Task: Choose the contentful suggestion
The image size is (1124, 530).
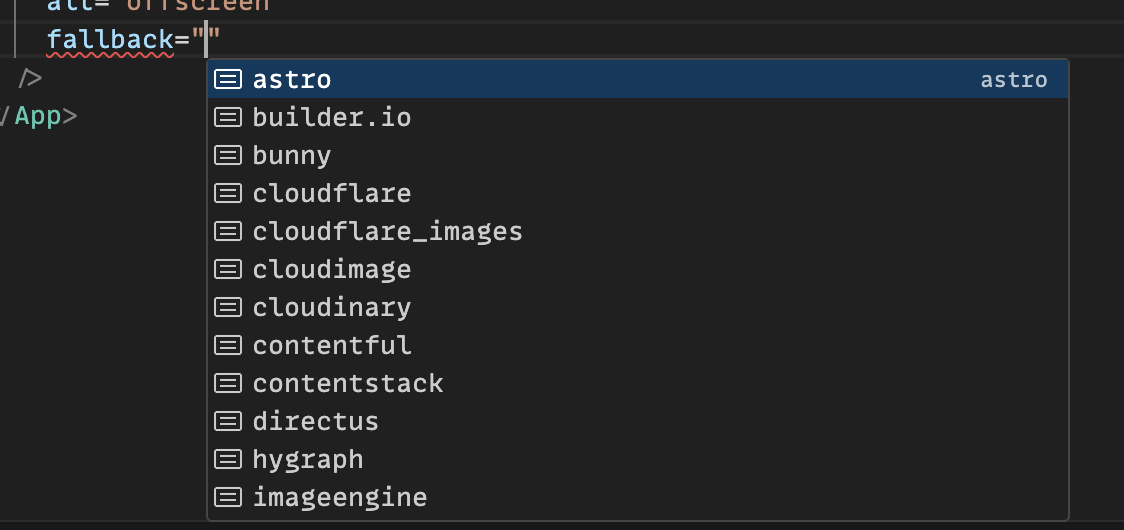Action: click(x=332, y=346)
